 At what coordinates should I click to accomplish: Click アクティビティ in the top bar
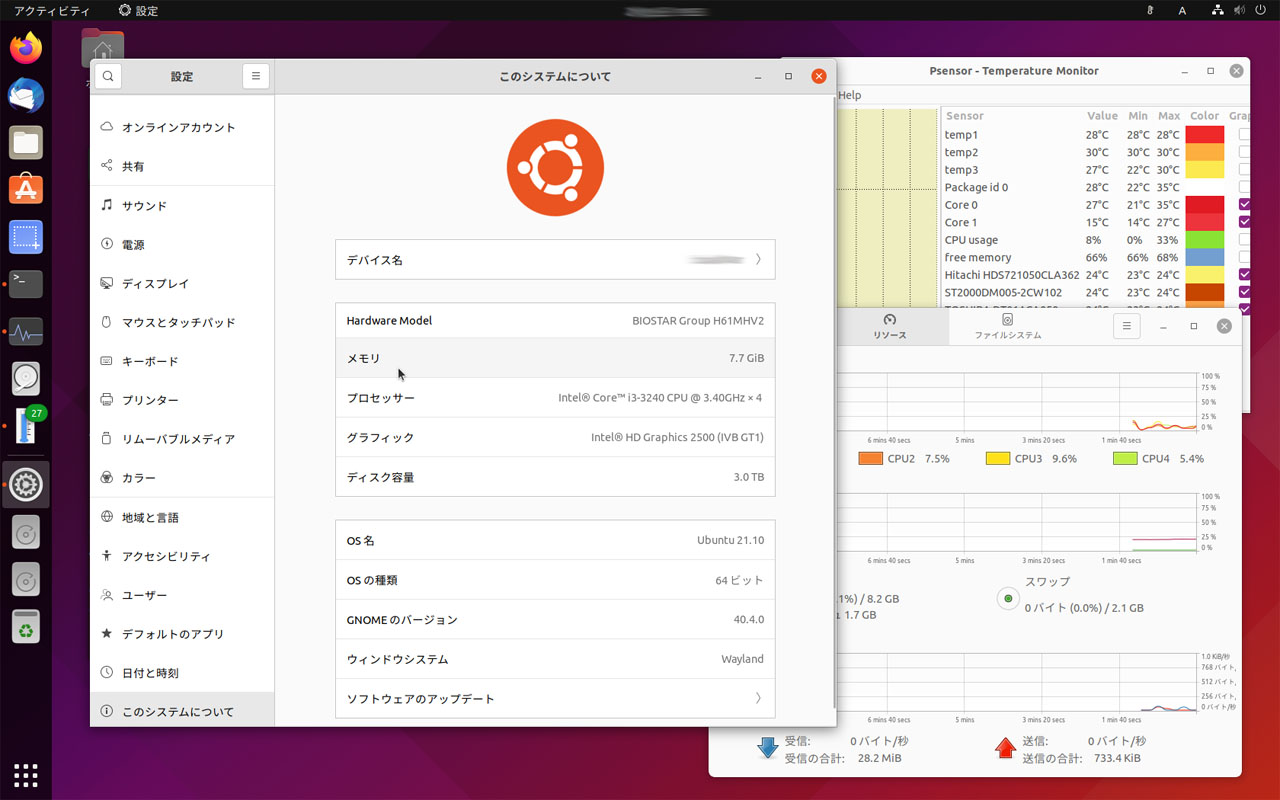51,10
